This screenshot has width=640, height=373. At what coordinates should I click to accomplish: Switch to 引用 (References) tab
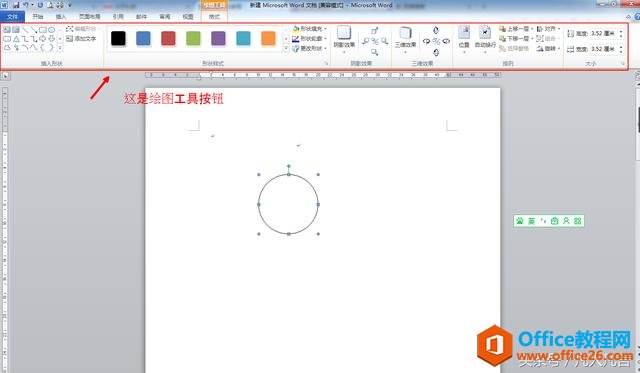[x=118, y=17]
